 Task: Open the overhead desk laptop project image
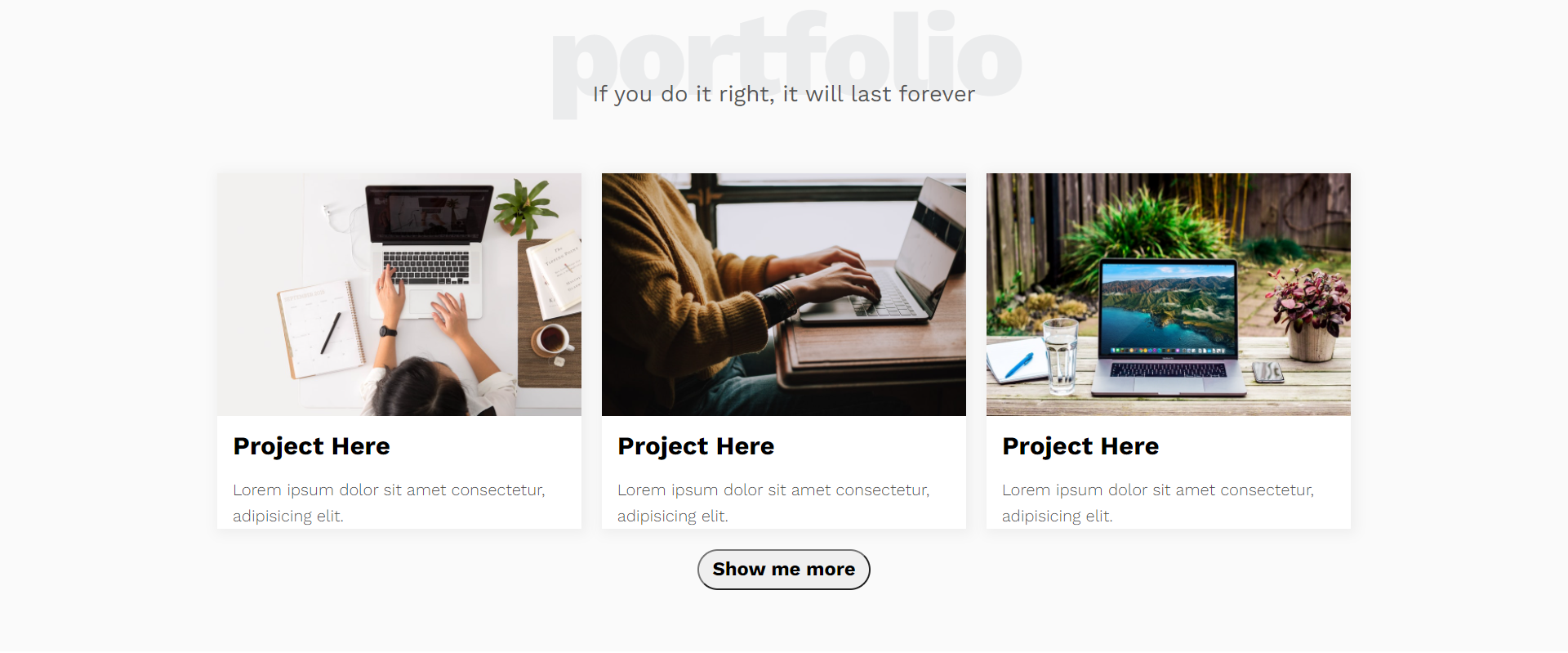coord(399,294)
